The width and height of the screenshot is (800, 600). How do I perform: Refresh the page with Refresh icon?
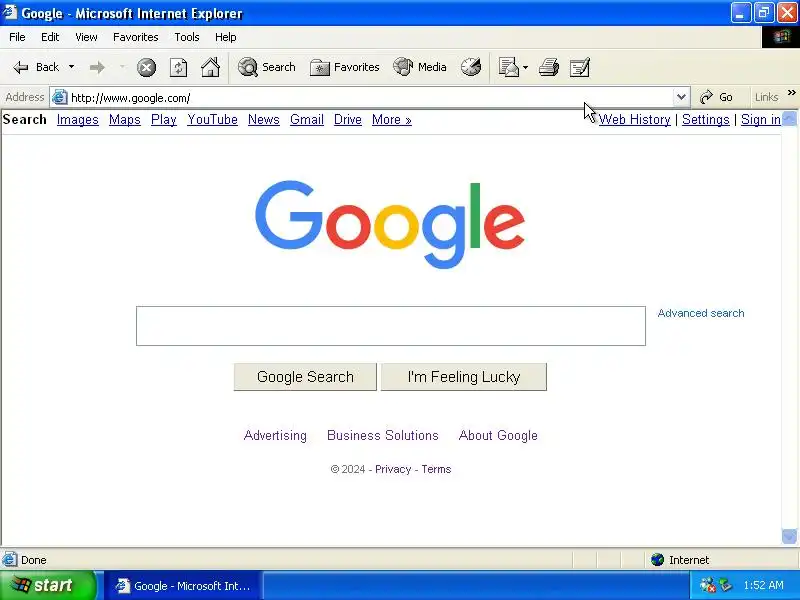(x=178, y=67)
